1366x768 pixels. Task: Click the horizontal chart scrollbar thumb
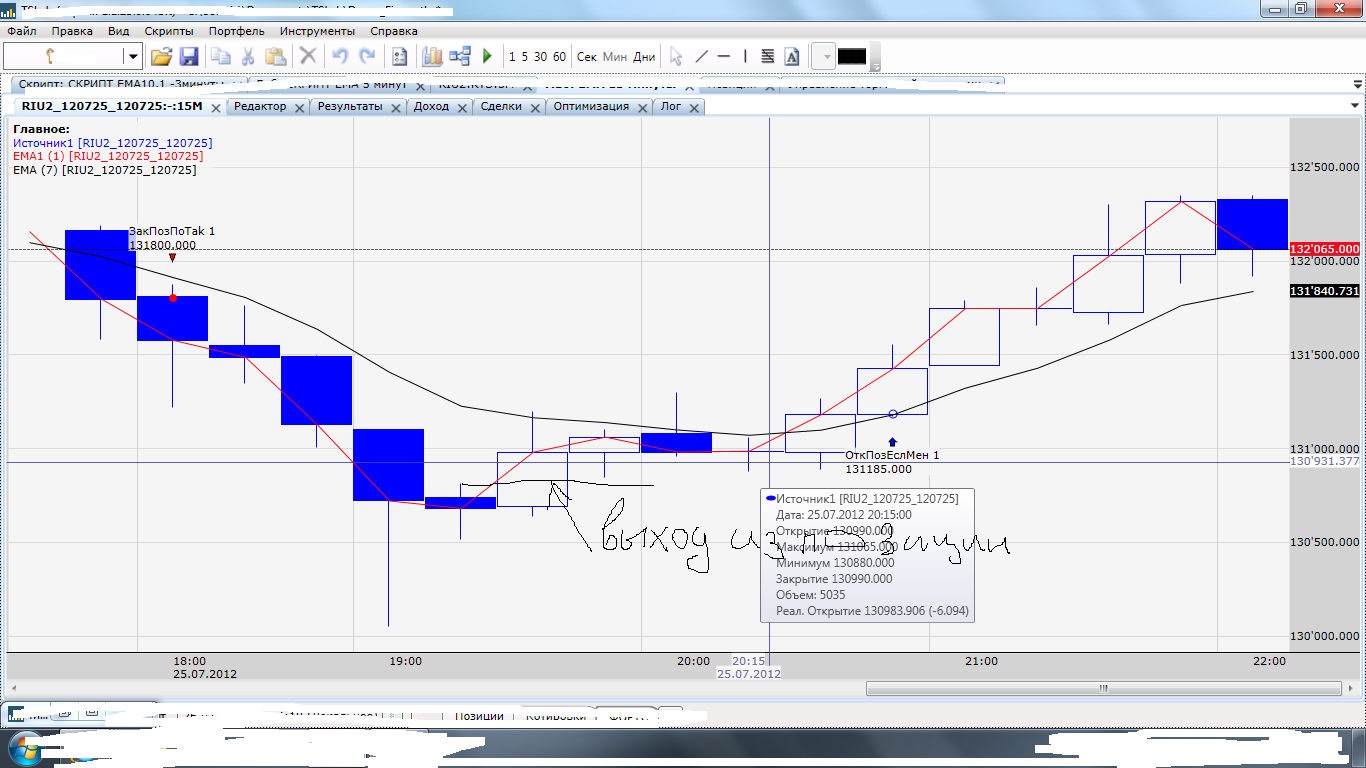coord(1104,688)
